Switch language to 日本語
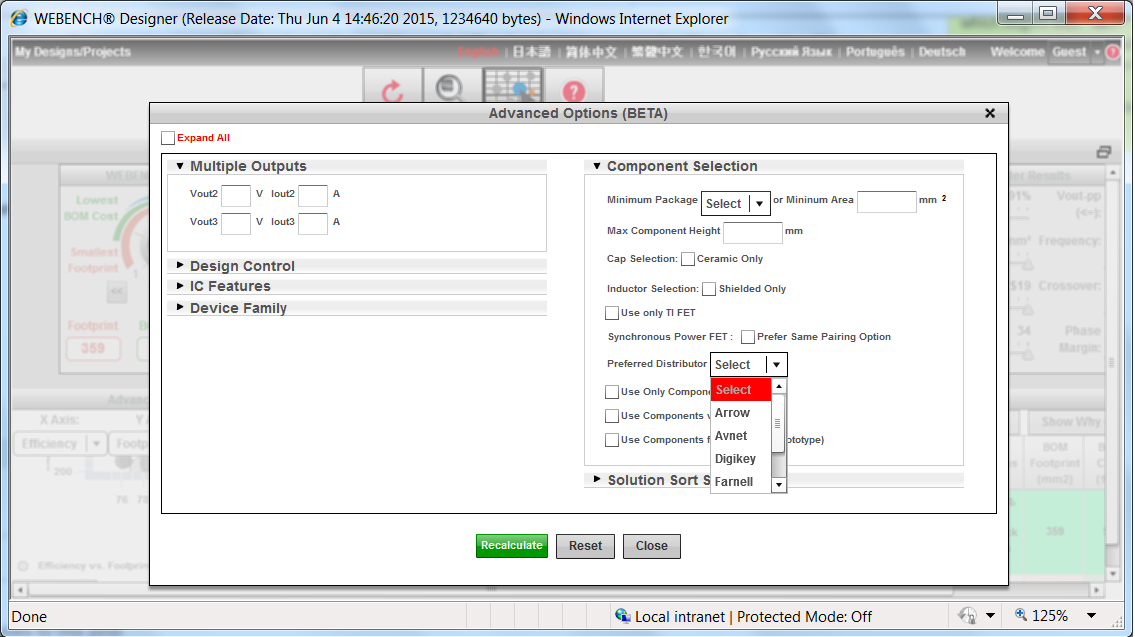 [x=531, y=52]
